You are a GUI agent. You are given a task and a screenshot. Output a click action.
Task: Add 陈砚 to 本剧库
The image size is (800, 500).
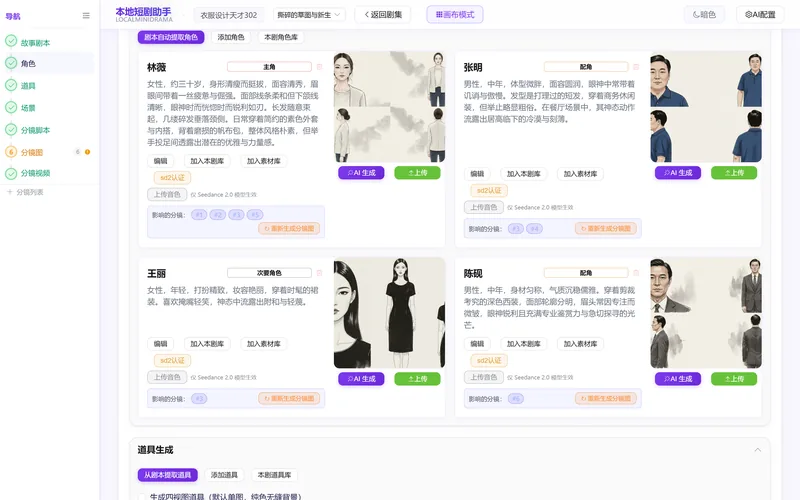pyautogui.click(x=523, y=344)
